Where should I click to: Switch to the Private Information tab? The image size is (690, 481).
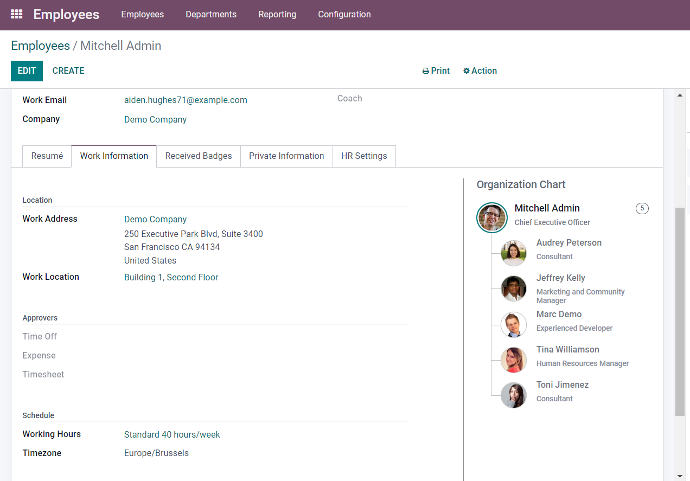click(286, 156)
